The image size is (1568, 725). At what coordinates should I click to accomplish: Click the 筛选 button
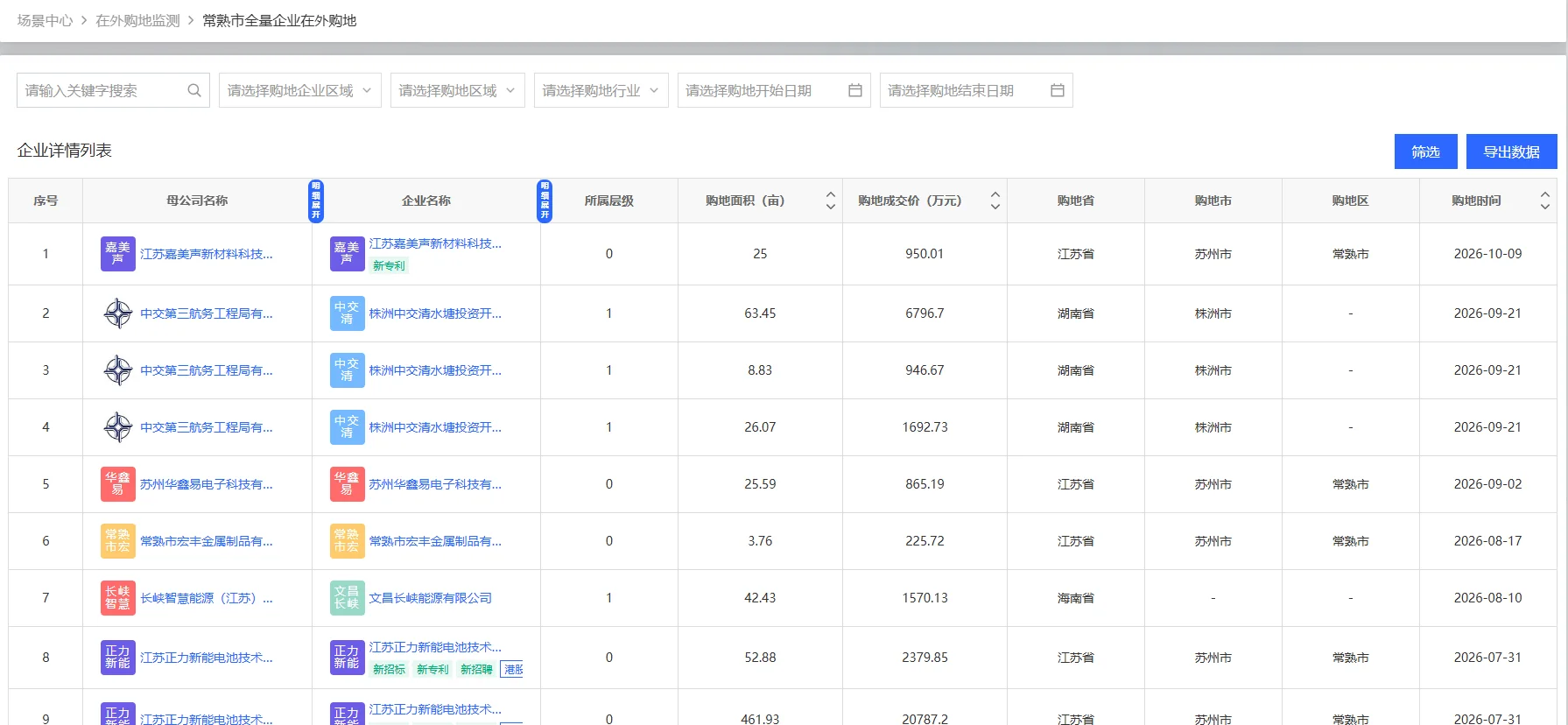pyautogui.click(x=1425, y=151)
